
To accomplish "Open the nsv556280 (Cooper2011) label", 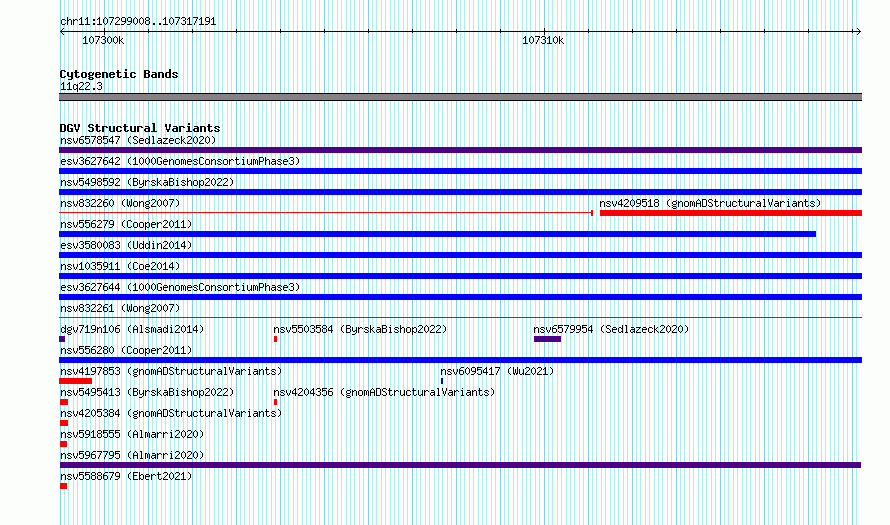I will click(126, 350).
